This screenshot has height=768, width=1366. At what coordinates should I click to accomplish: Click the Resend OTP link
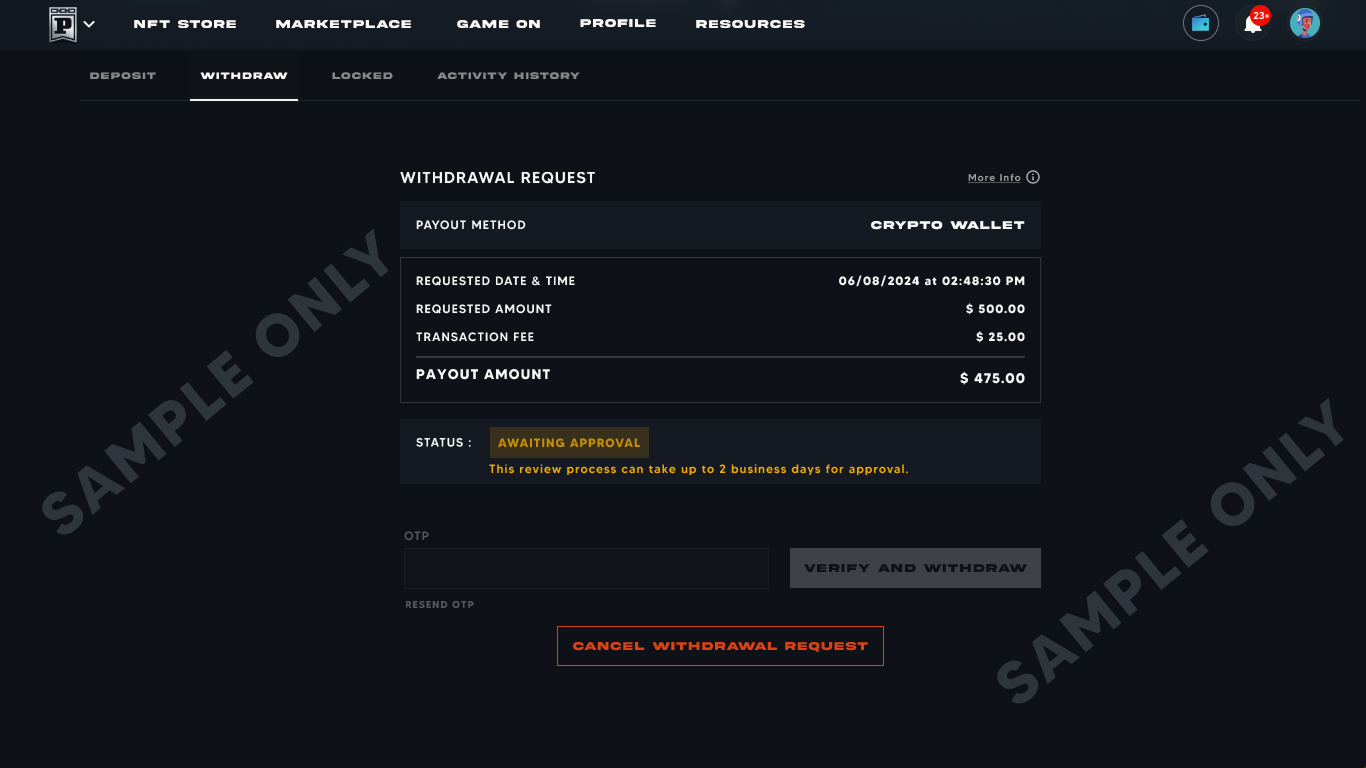tap(439, 605)
